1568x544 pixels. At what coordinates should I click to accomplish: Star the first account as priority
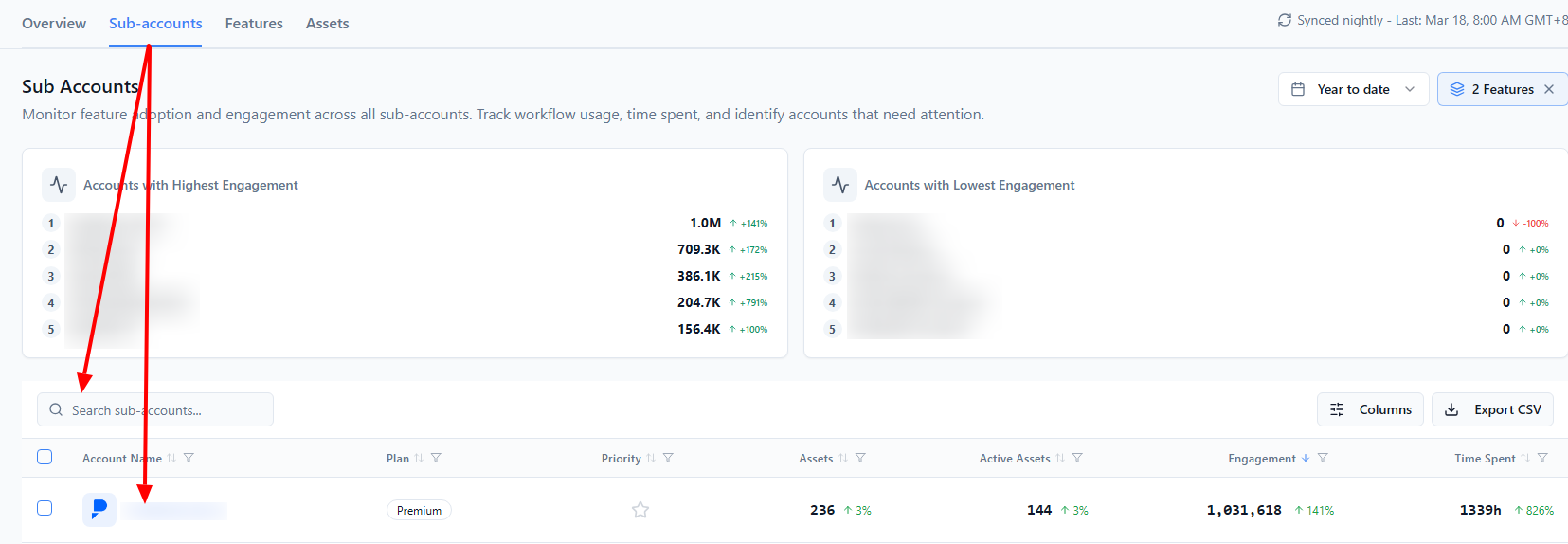click(x=640, y=510)
